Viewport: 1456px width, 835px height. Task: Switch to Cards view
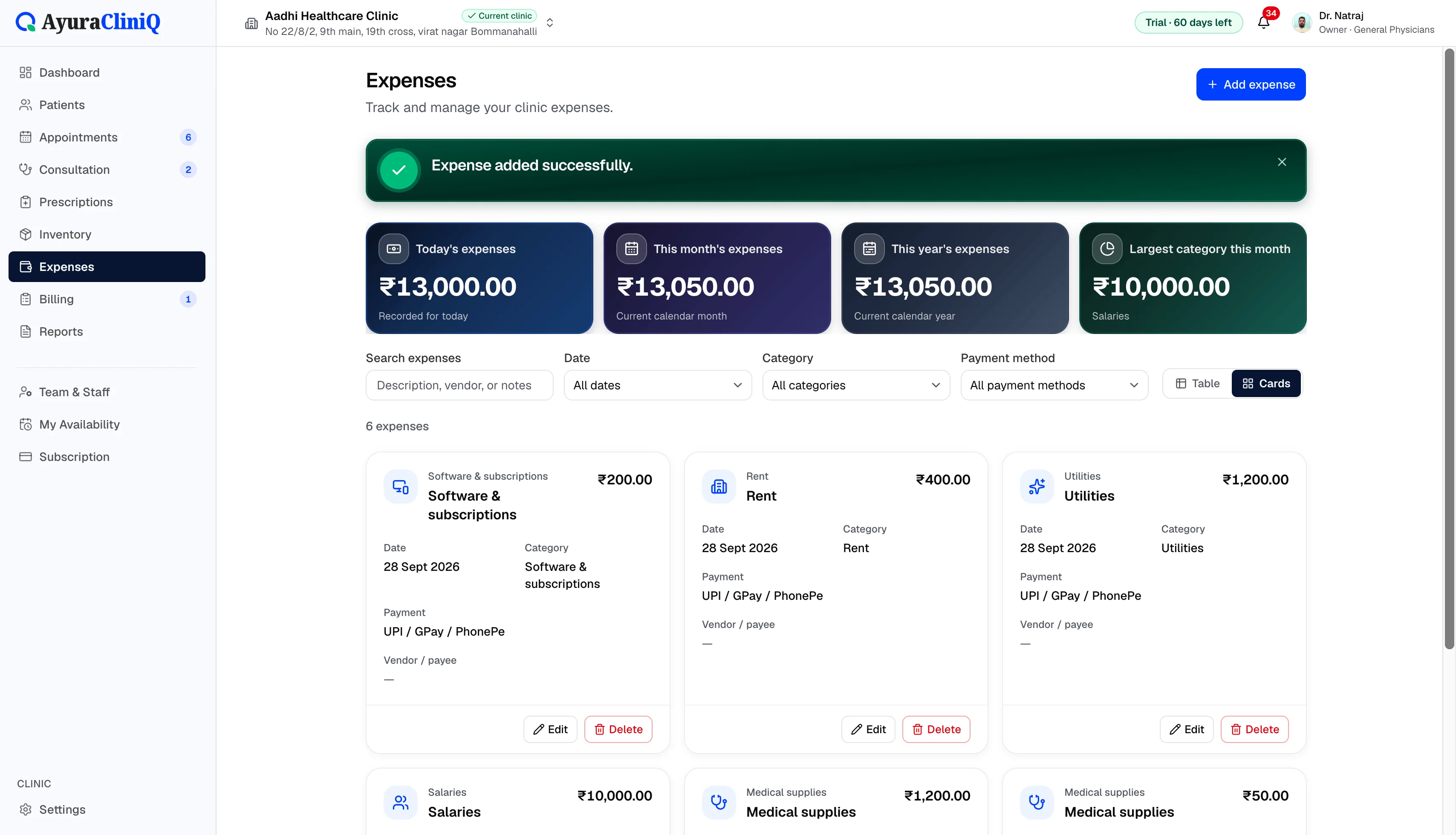click(x=1265, y=384)
